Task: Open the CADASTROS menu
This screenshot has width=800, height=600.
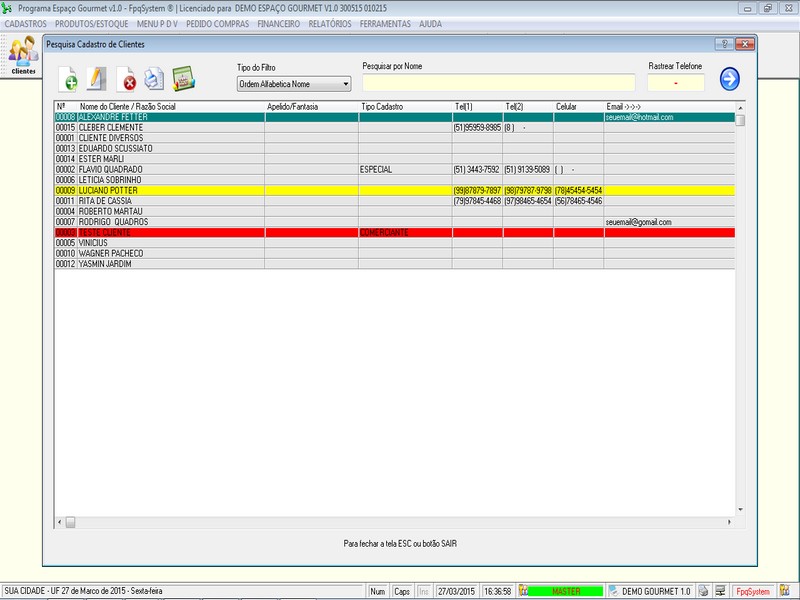Action: tap(26, 23)
